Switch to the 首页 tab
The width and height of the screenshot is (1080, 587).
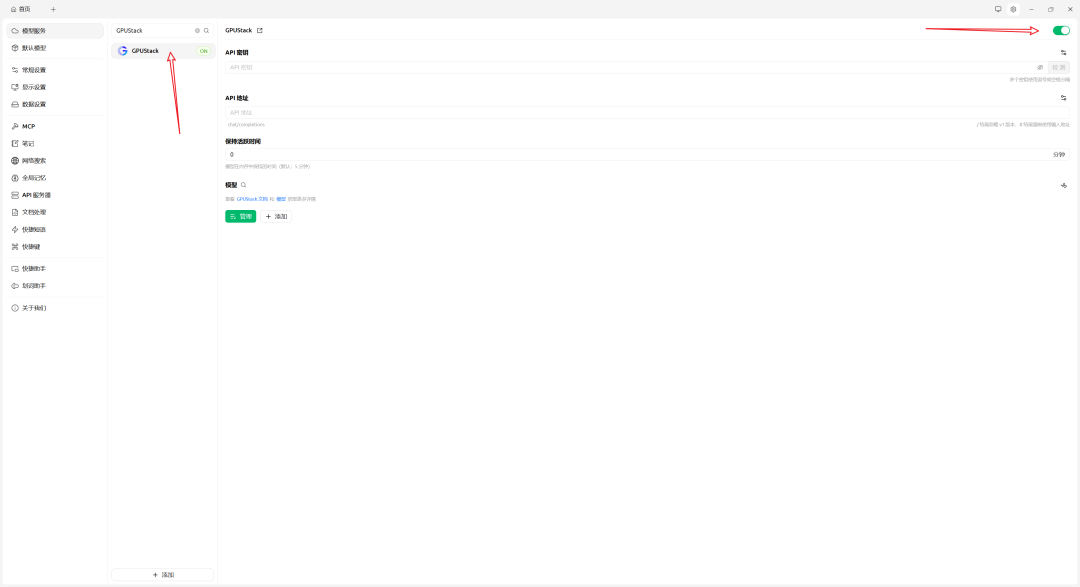[x=21, y=9]
